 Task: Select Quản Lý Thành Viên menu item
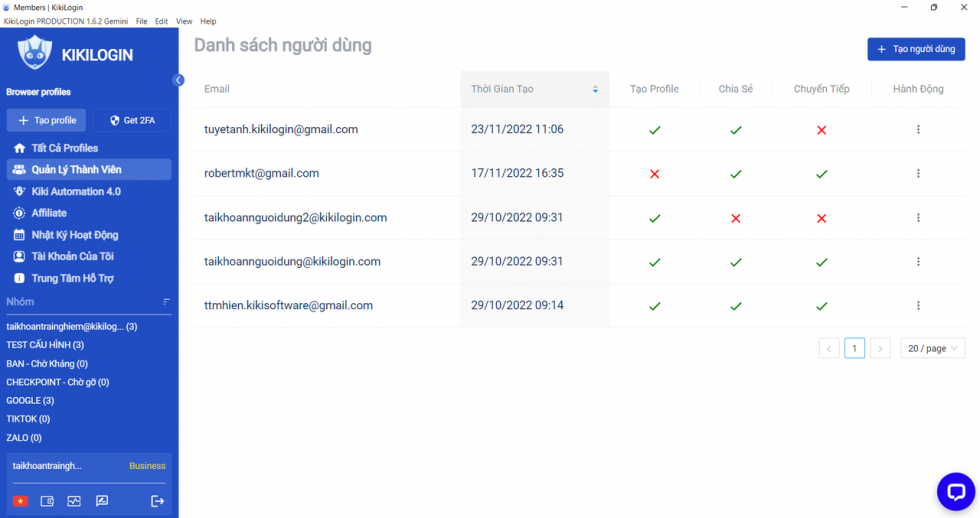tap(89, 169)
